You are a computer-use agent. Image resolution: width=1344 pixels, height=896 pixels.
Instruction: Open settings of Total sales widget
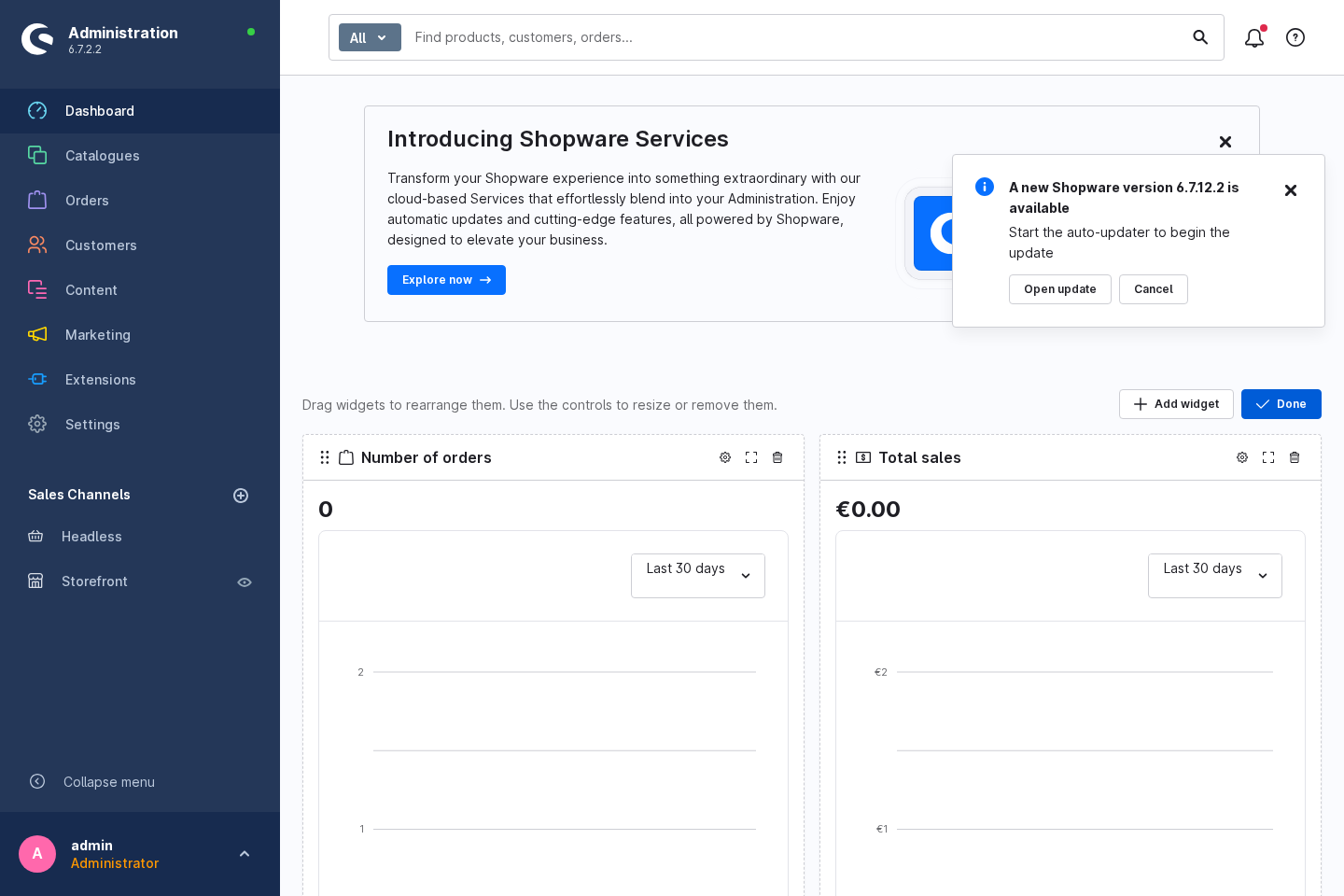(x=1242, y=457)
